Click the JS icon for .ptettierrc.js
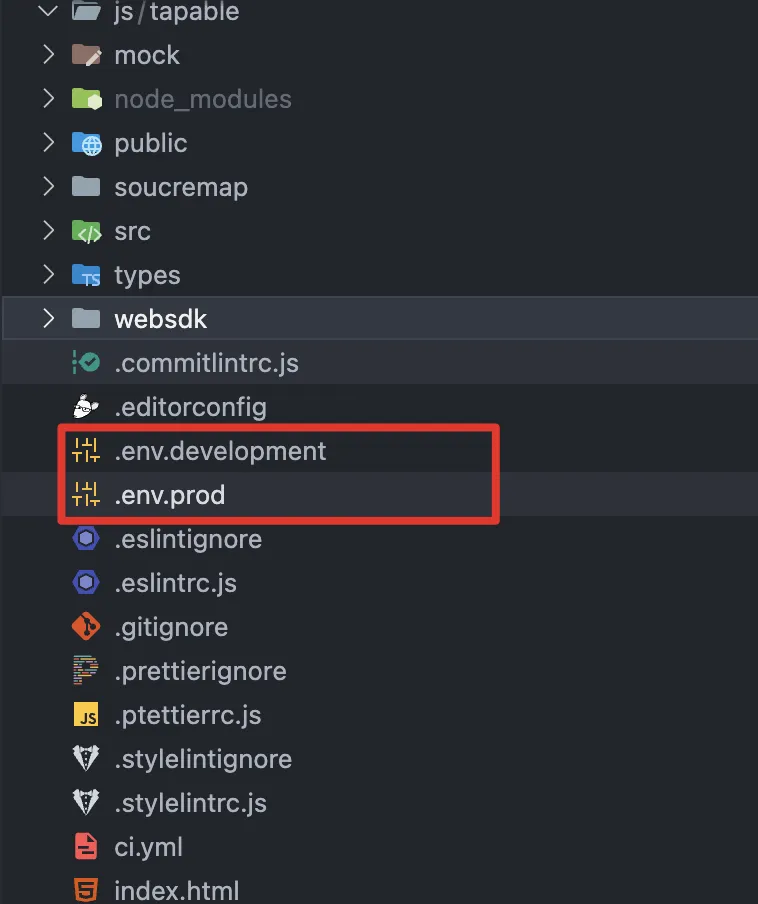This screenshot has width=758, height=904. pos(87,715)
